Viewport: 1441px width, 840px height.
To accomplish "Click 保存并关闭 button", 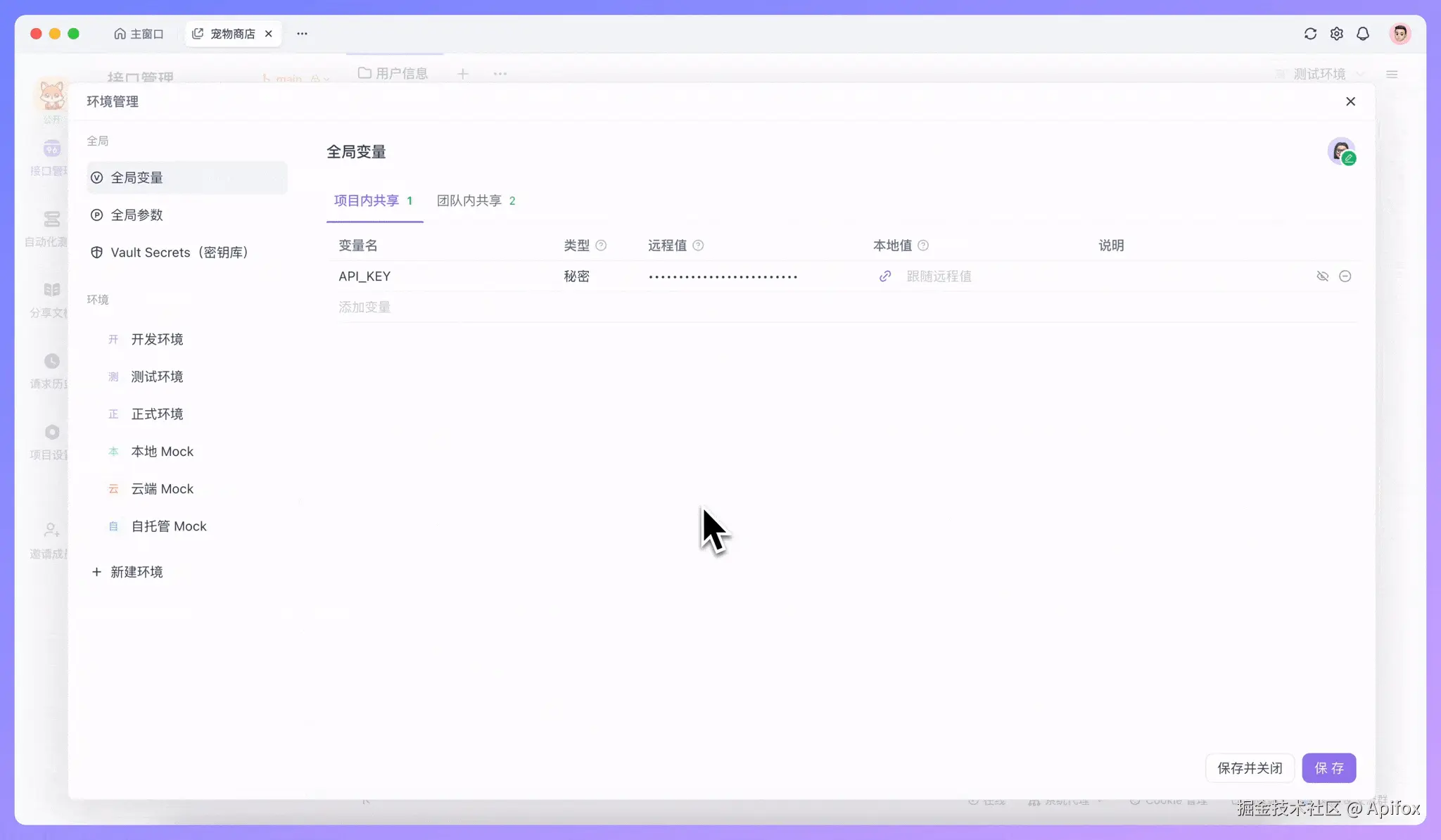I will click(x=1250, y=768).
